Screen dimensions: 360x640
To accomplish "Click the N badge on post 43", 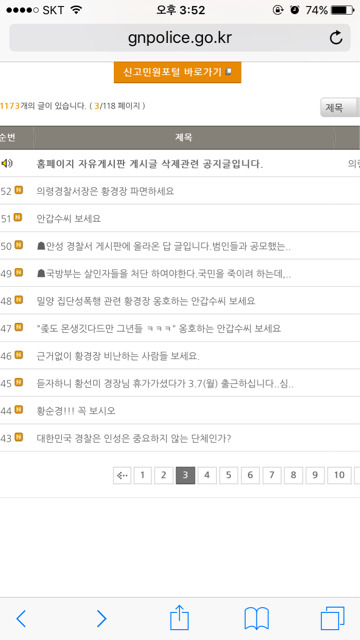I will point(18,438).
